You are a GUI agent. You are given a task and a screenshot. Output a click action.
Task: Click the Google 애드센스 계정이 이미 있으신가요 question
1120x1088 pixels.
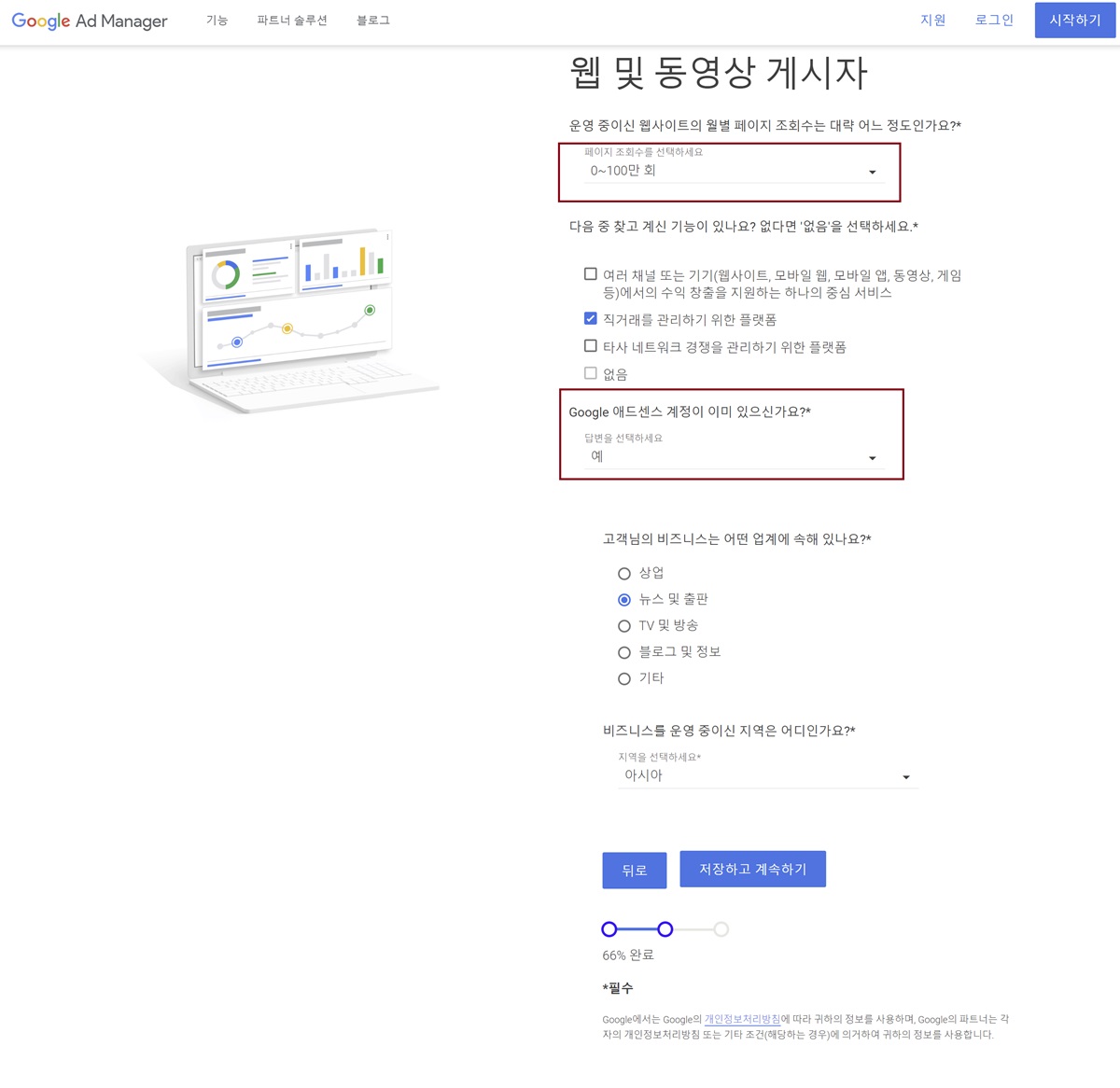tap(690, 411)
